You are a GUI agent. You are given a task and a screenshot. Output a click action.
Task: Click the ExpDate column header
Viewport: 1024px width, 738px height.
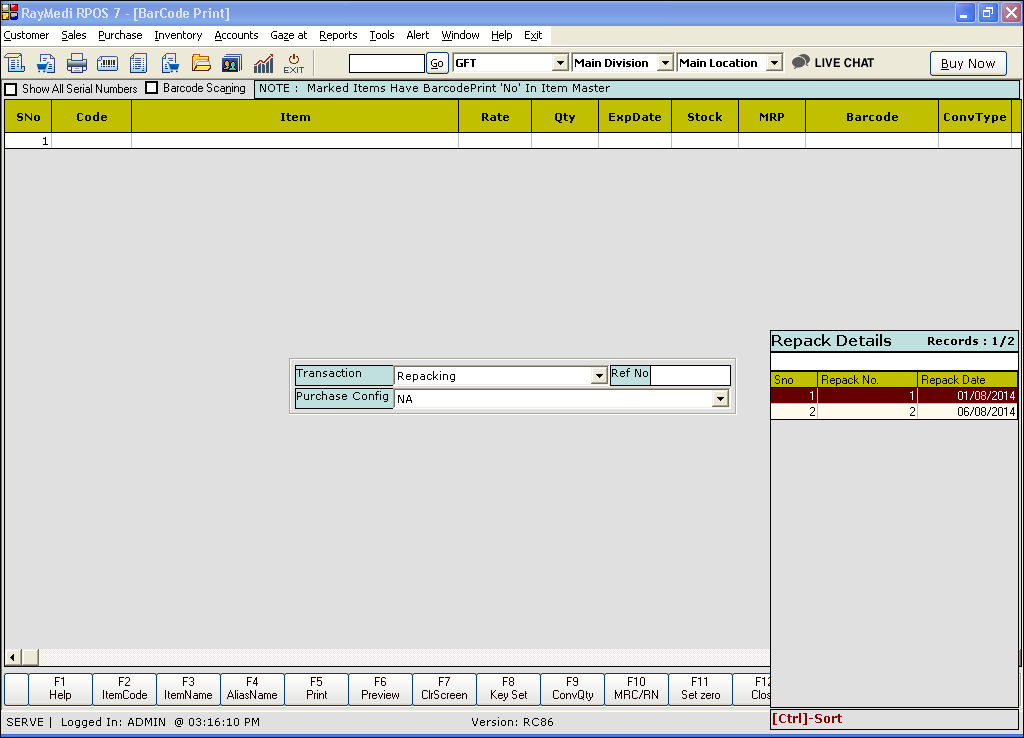[x=635, y=117]
